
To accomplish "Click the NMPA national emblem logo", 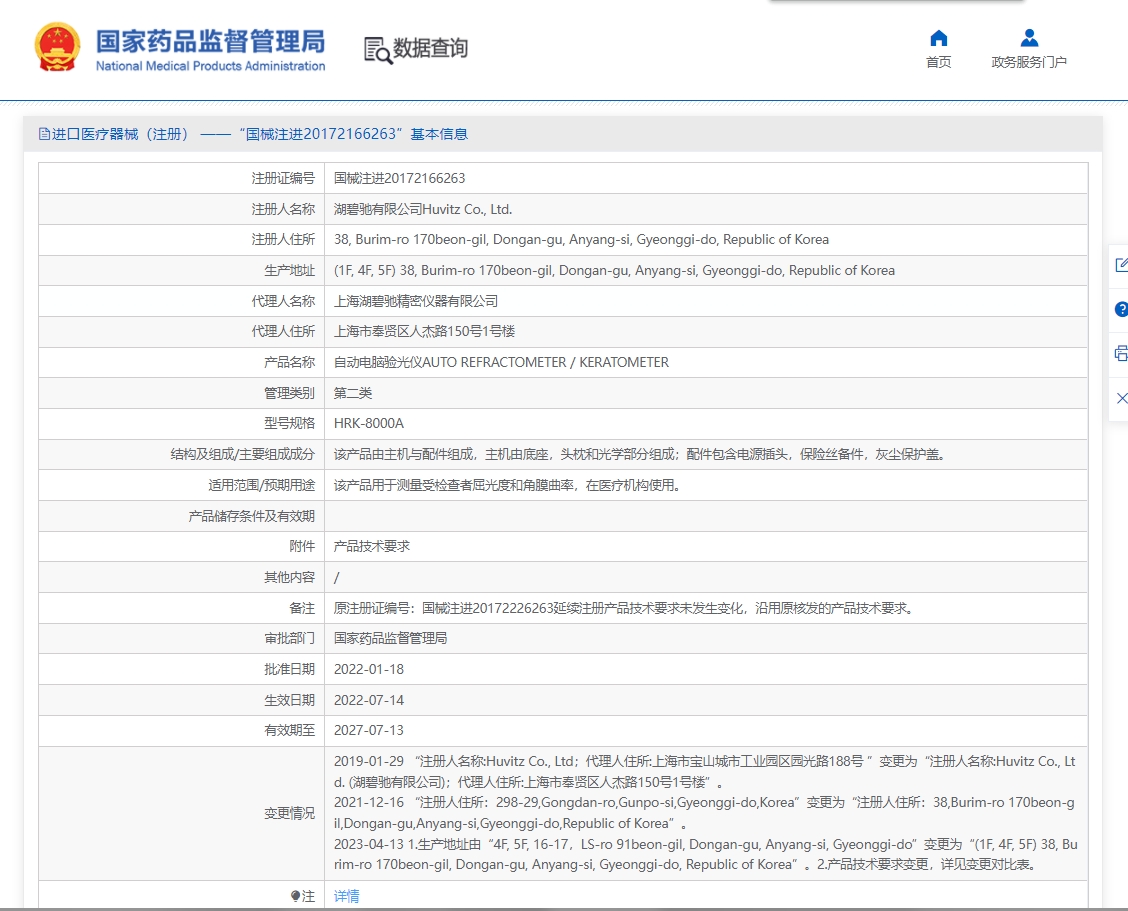I will (x=57, y=47).
